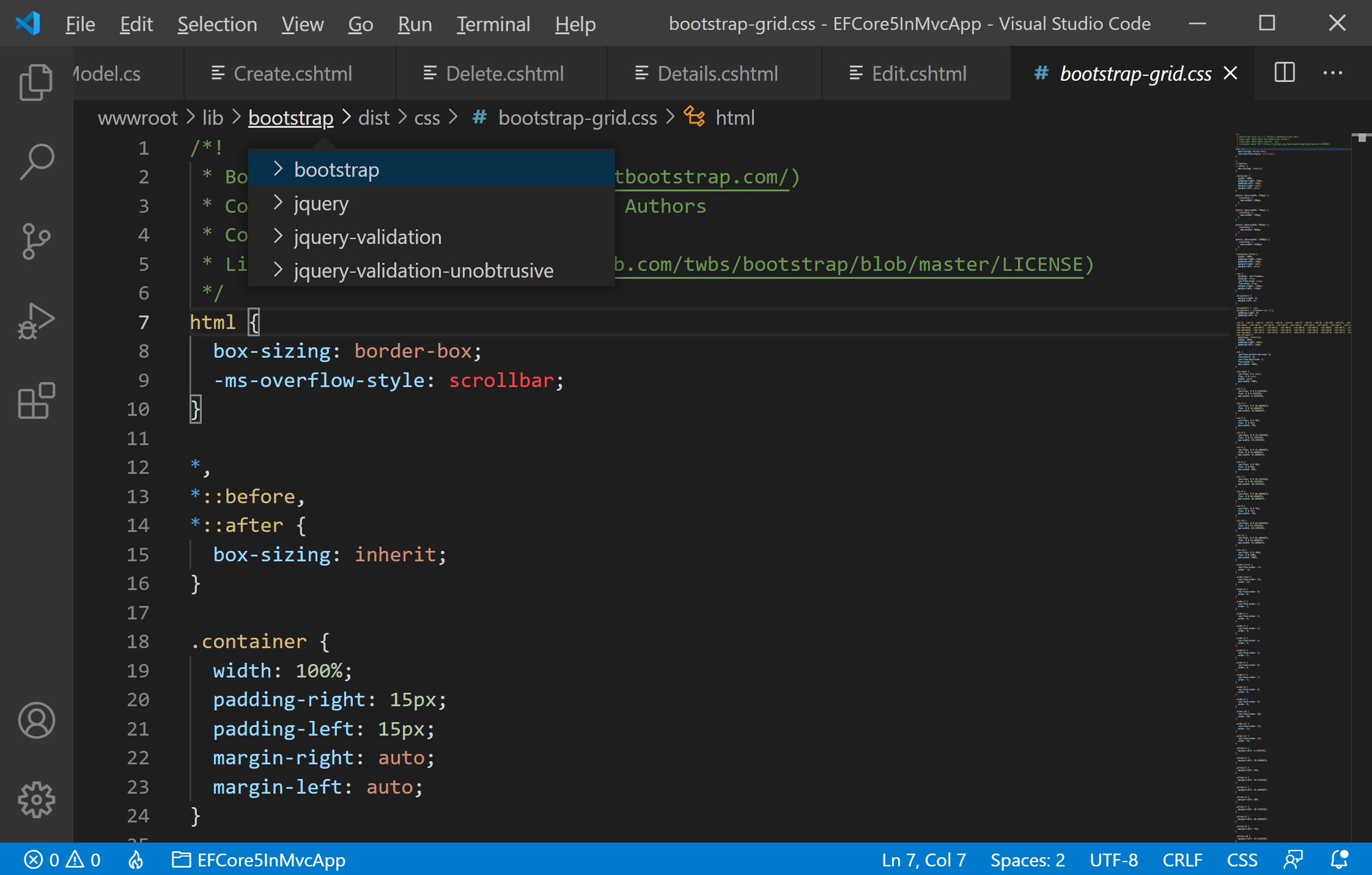Expand jquery-validation folder chevron

click(278, 236)
